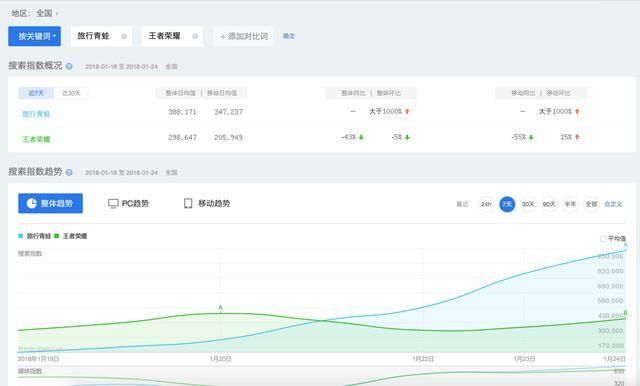Switch to the 整体趋势 tab

pos(51,203)
